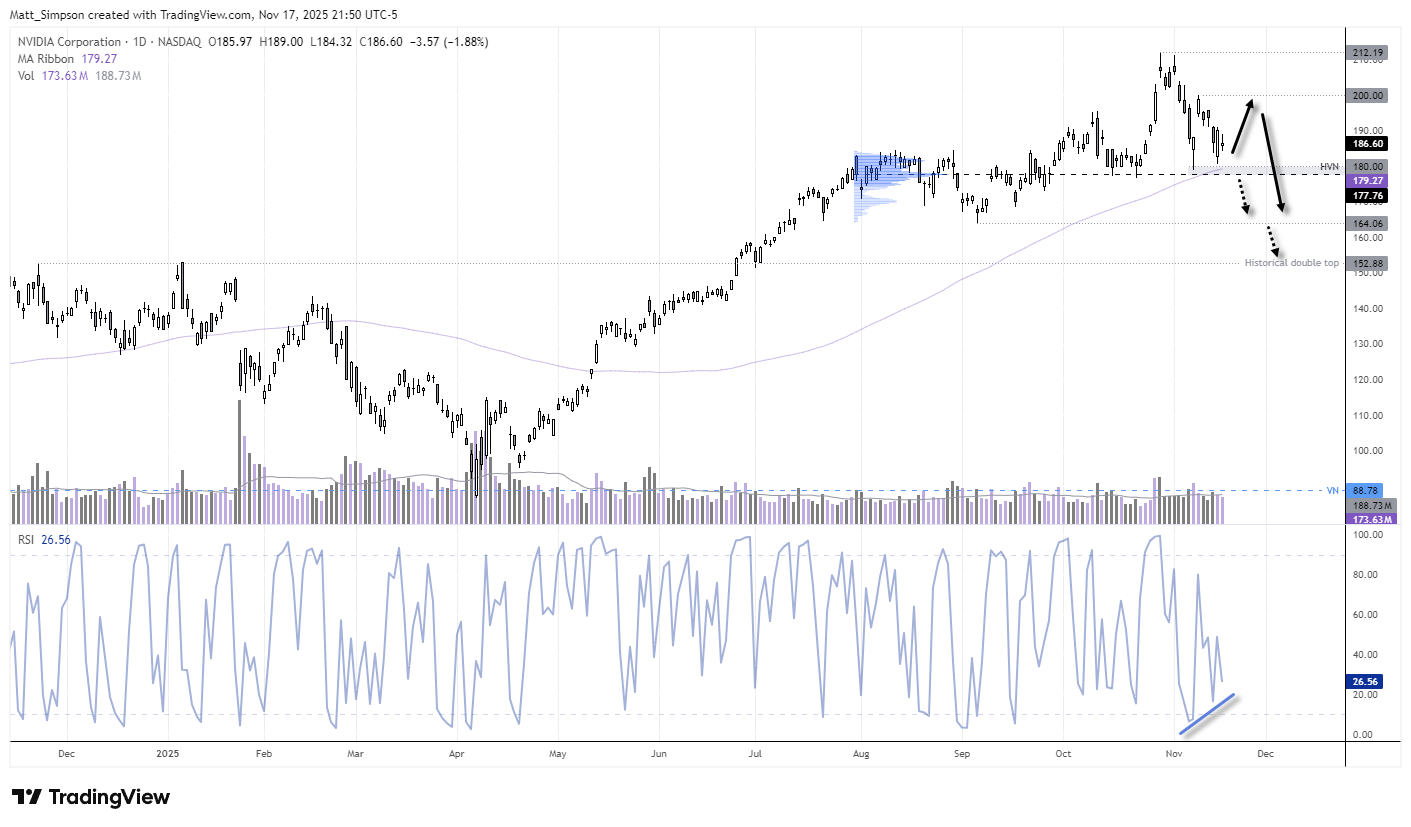Click the upward solid black arrow
Viewport: 1411px width, 827px height.
(x=1243, y=126)
